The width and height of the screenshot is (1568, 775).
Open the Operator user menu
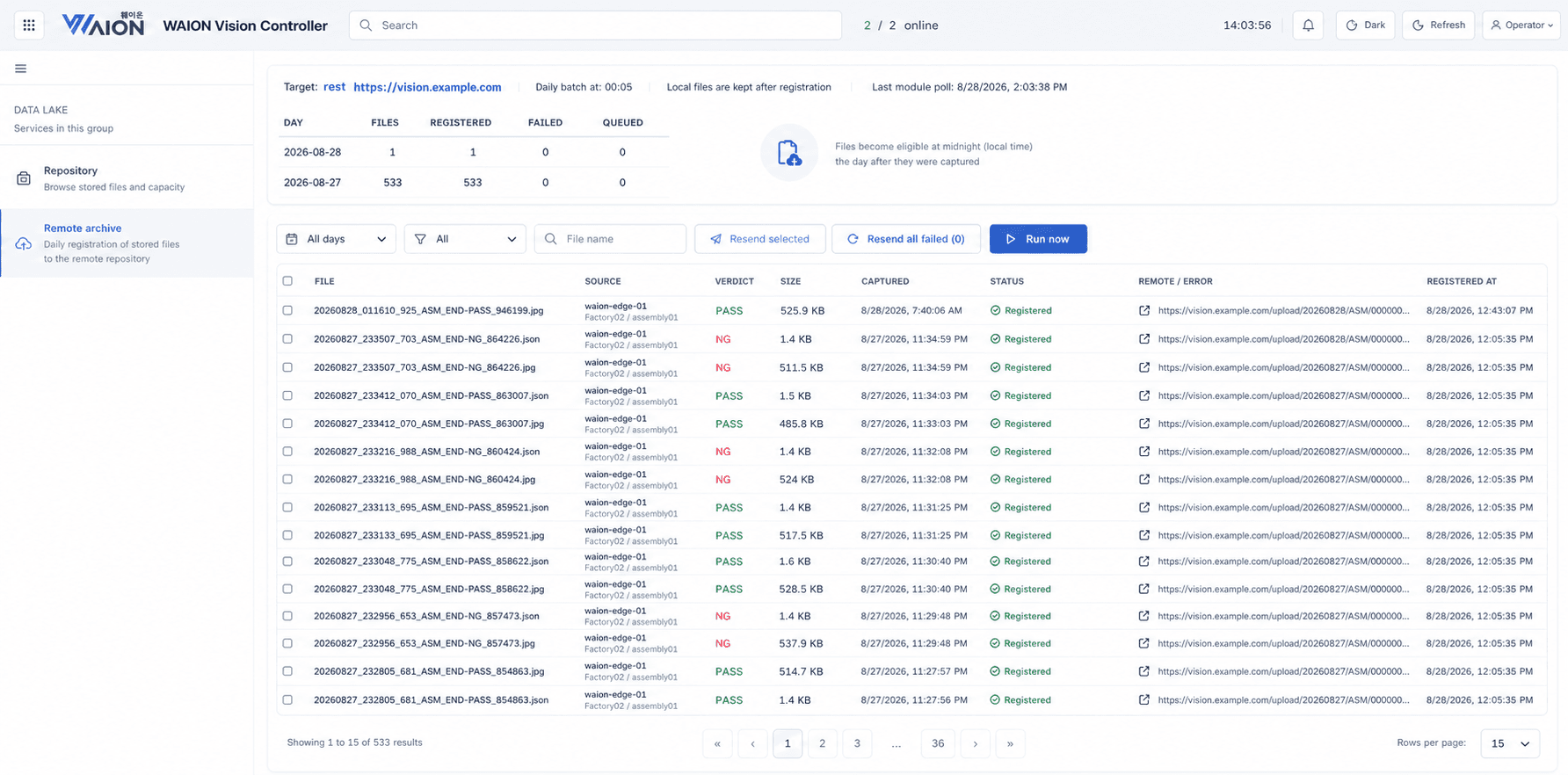click(1521, 25)
